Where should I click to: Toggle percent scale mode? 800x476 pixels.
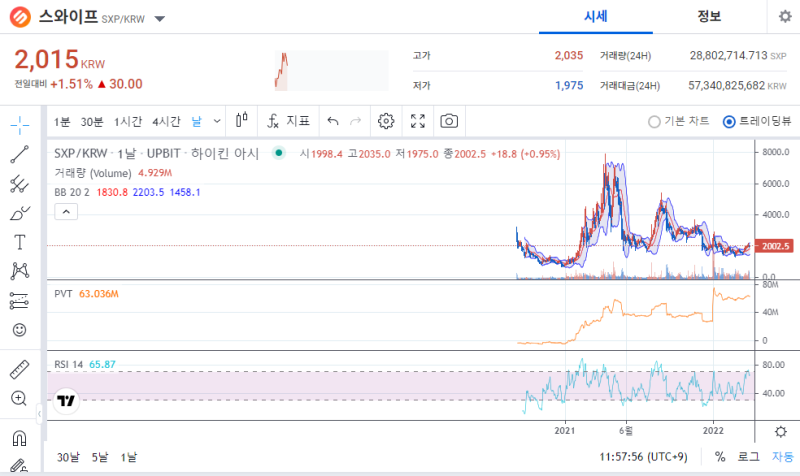(x=720, y=457)
